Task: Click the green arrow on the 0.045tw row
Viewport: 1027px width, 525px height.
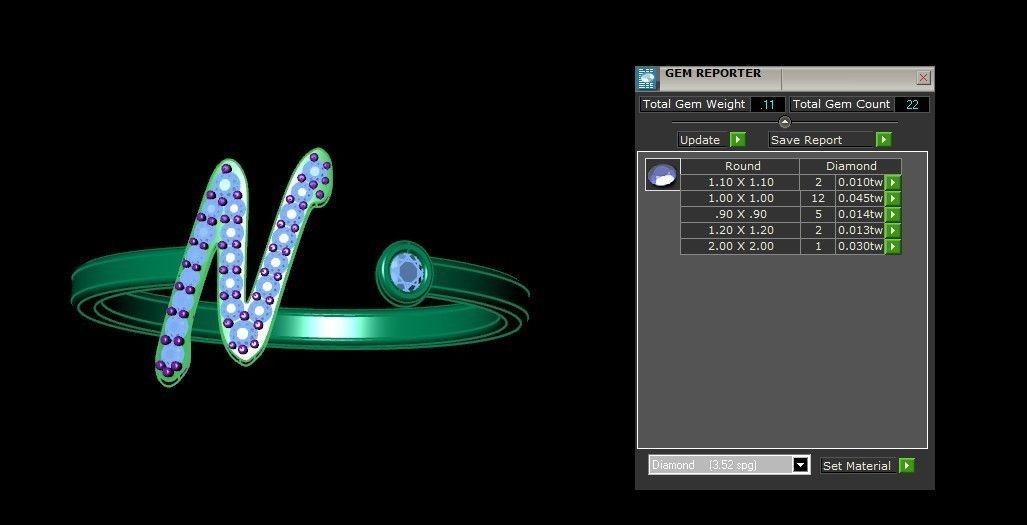Action: [x=893, y=198]
